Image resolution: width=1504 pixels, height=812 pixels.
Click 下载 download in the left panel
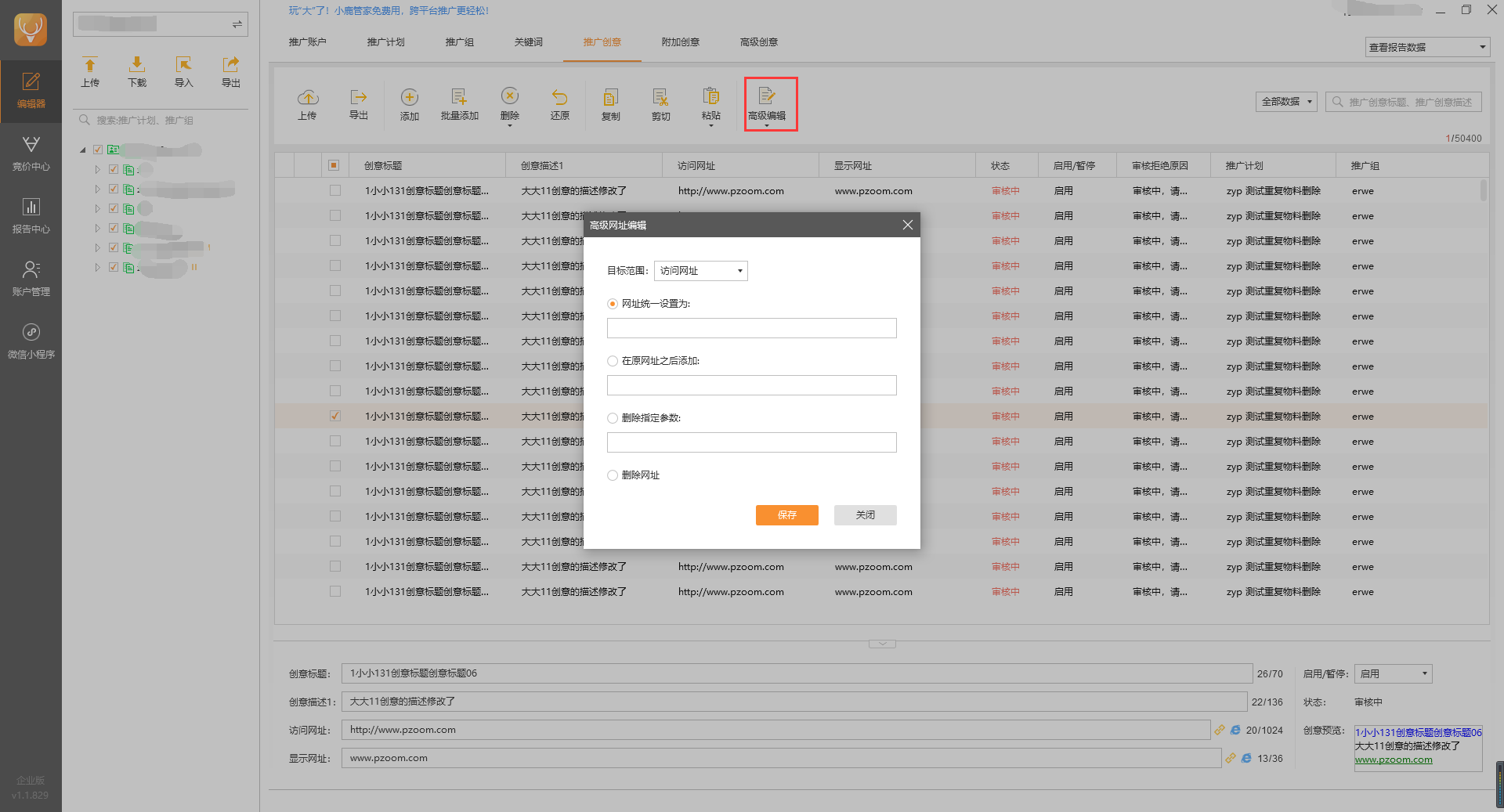pyautogui.click(x=137, y=72)
